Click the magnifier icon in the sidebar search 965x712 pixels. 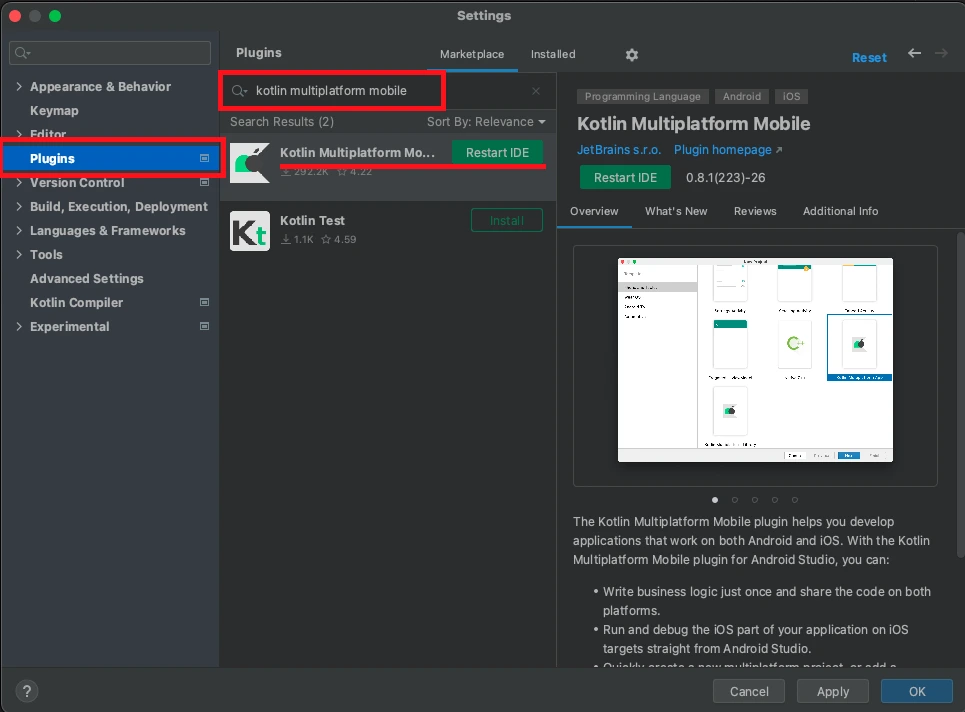(x=22, y=52)
